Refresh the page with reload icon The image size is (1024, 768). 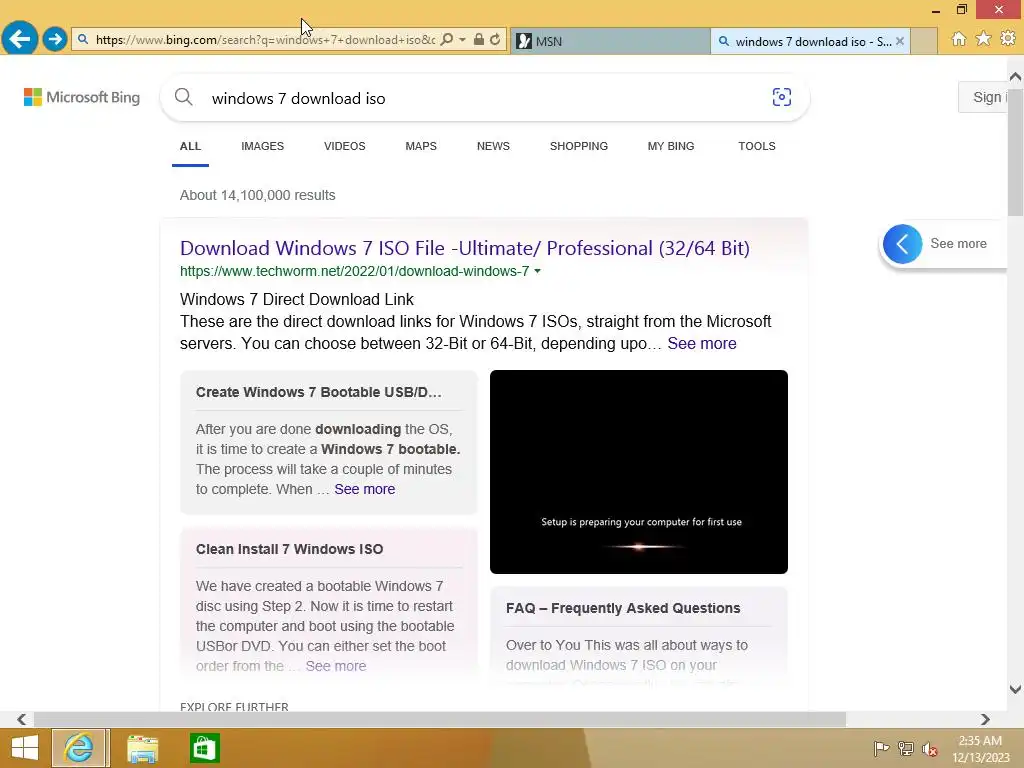pos(495,40)
